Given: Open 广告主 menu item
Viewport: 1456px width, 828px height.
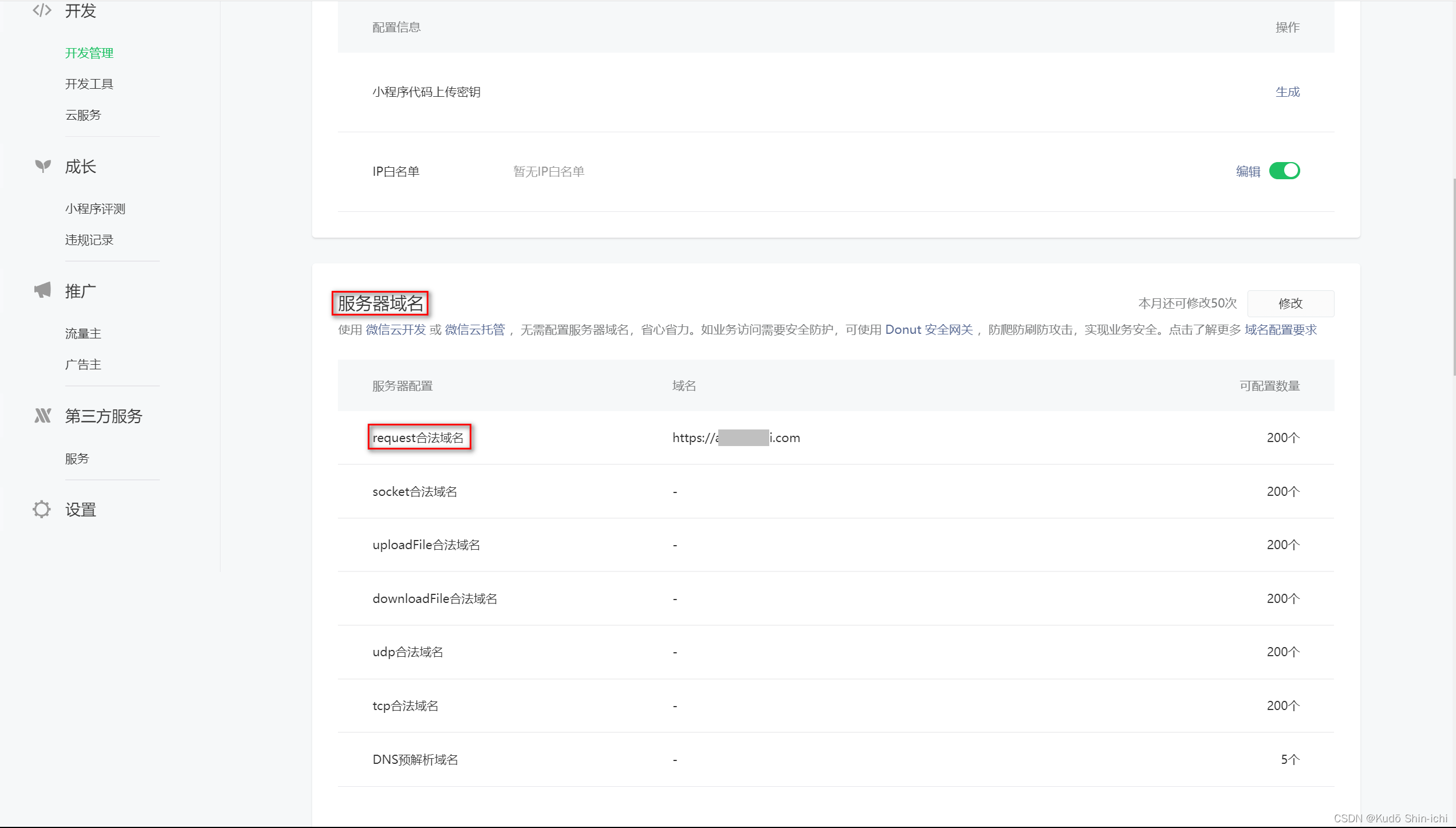Looking at the screenshot, I should tap(83, 365).
